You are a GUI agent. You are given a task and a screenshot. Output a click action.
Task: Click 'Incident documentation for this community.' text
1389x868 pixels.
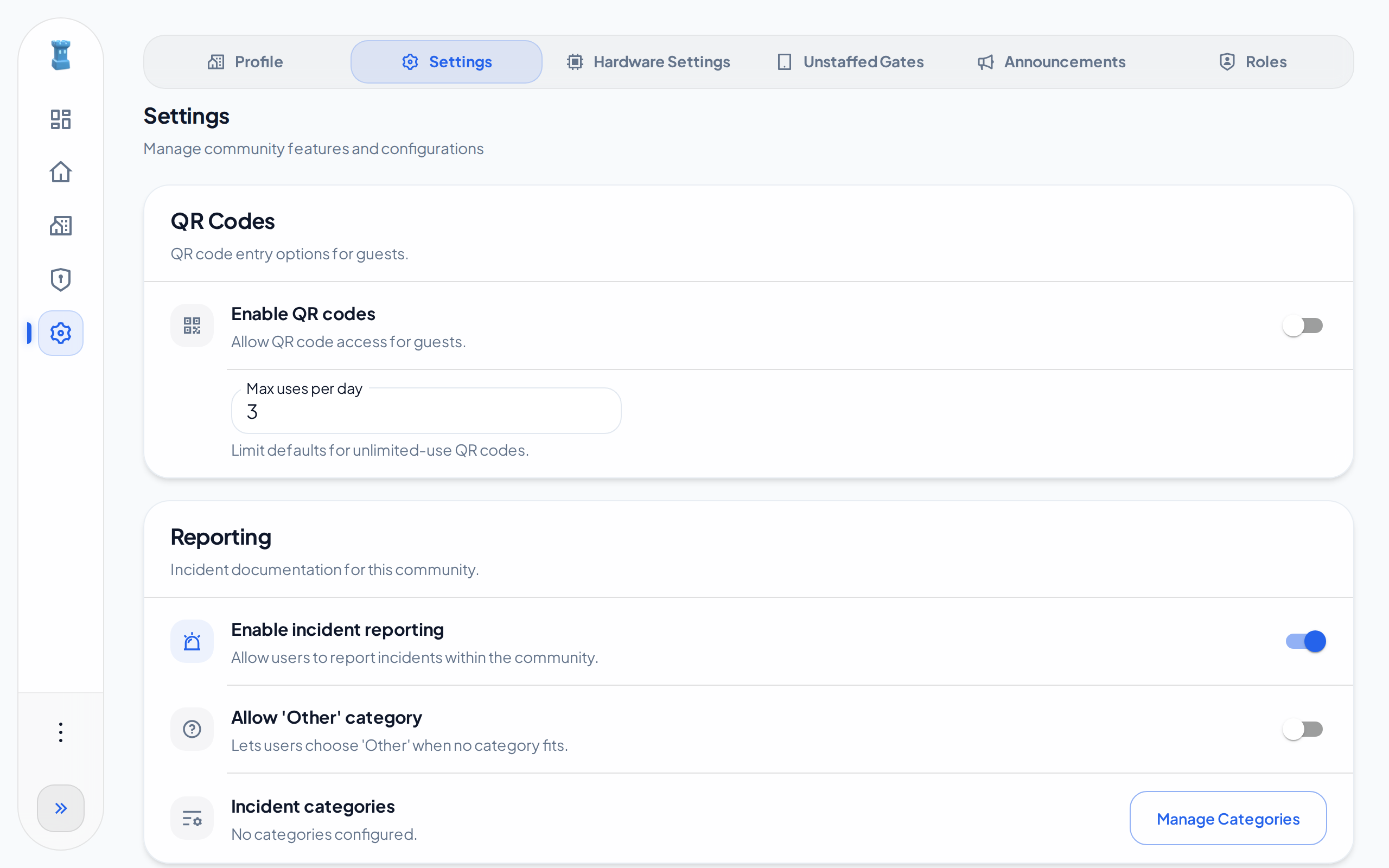pos(325,570)
